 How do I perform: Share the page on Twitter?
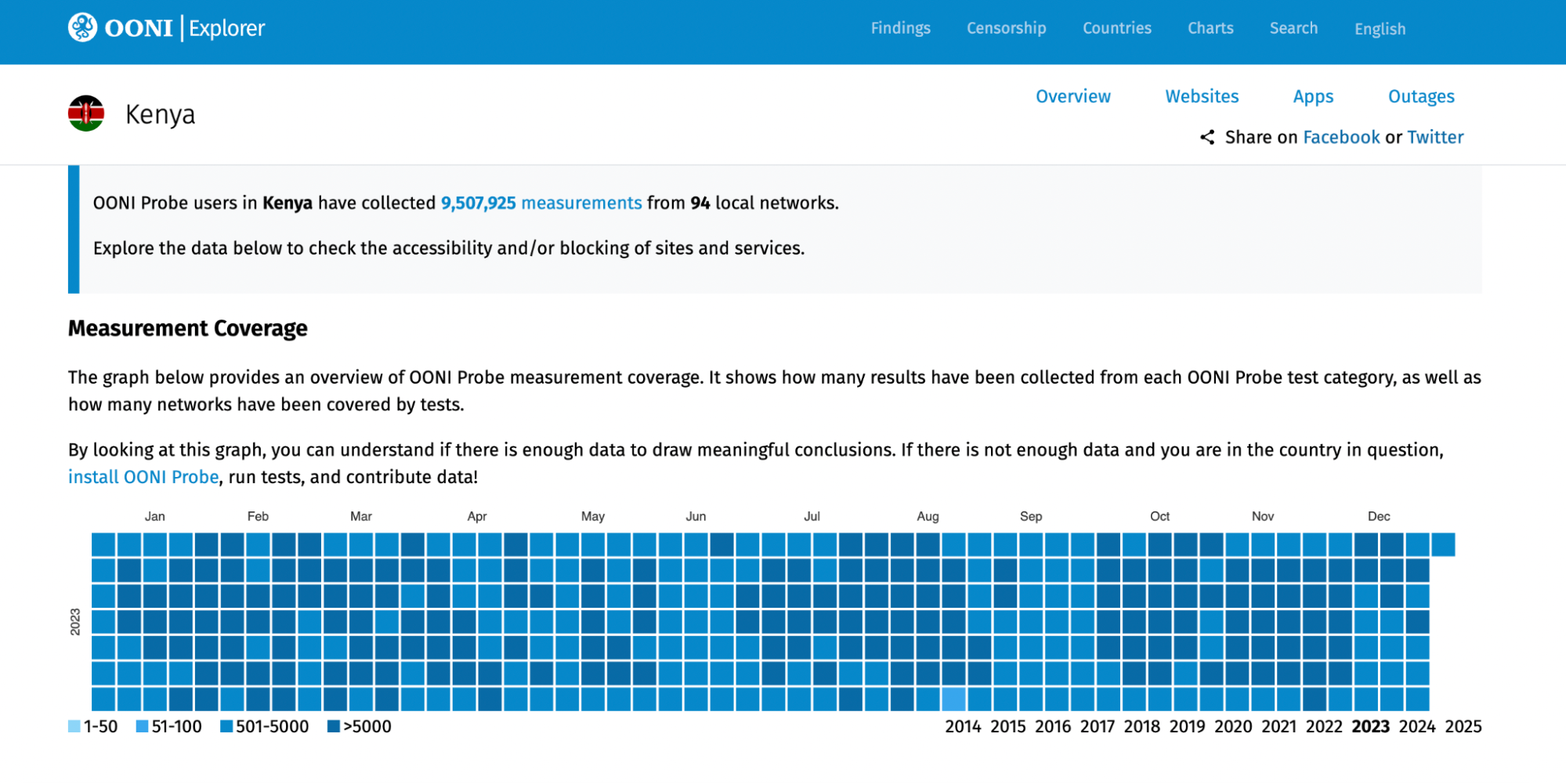(x=1435, y=138)
